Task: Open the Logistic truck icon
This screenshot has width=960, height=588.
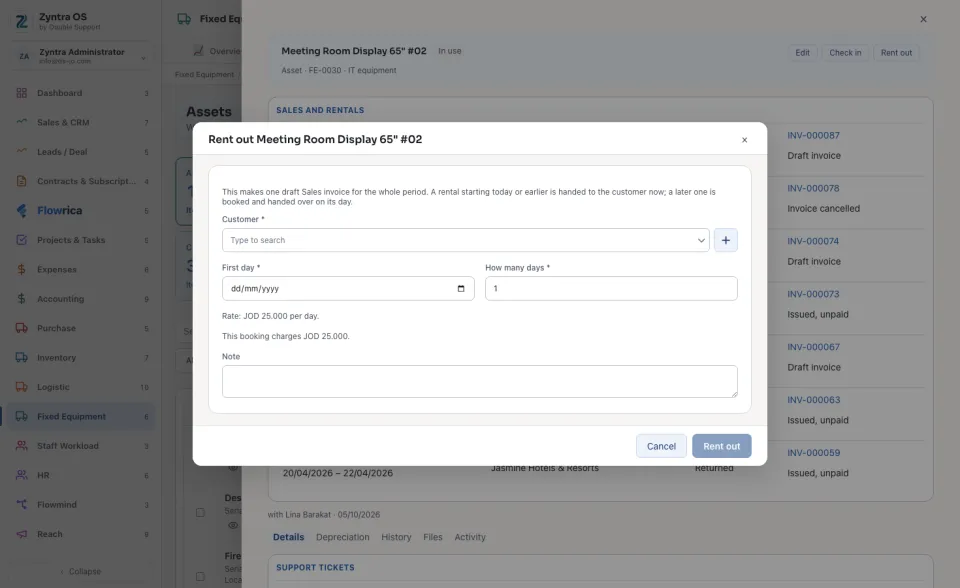Action: 21,387
